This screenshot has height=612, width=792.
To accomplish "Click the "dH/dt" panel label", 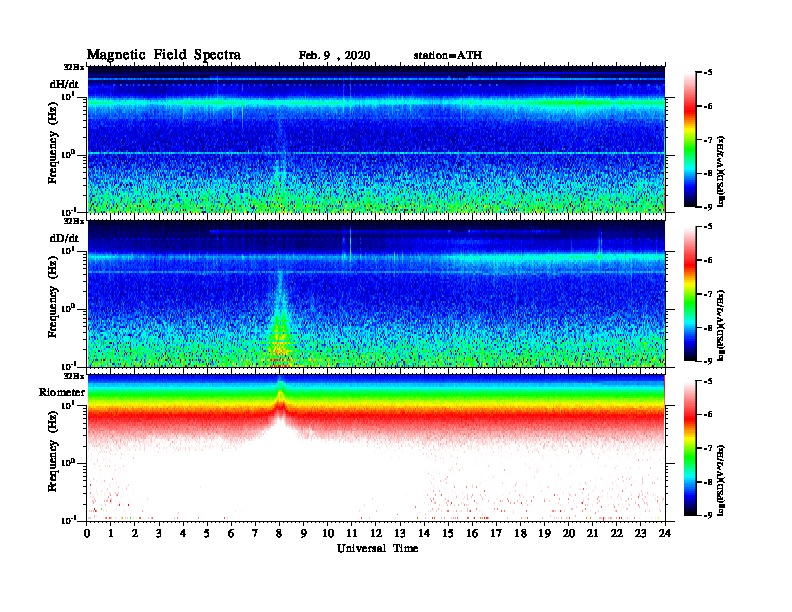I will (64, 84).
